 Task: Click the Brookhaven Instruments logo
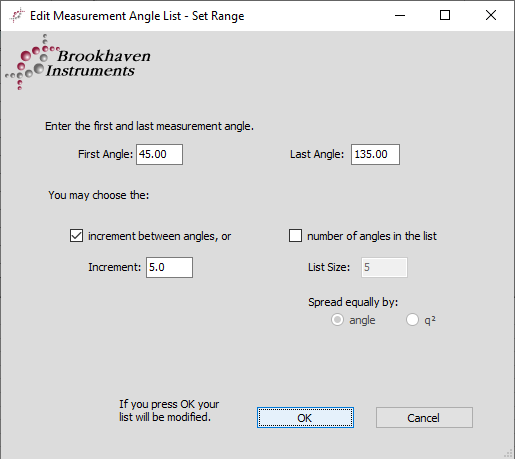(78, 62)
